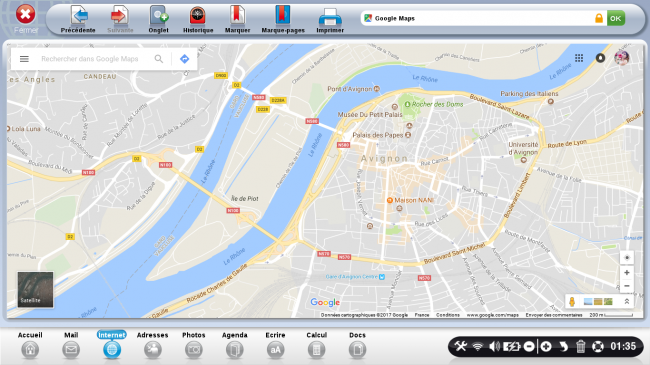Click the green OK button
650x365 pixels.
click(x=616, y=18)
